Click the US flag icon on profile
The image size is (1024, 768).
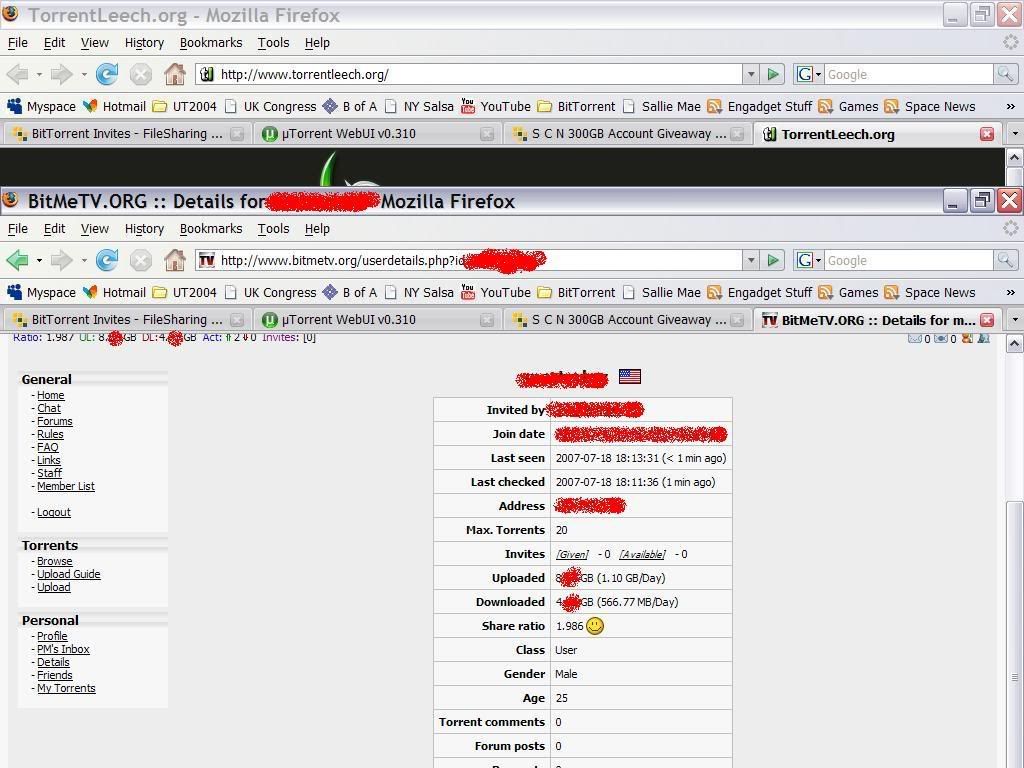click(630, 376)
